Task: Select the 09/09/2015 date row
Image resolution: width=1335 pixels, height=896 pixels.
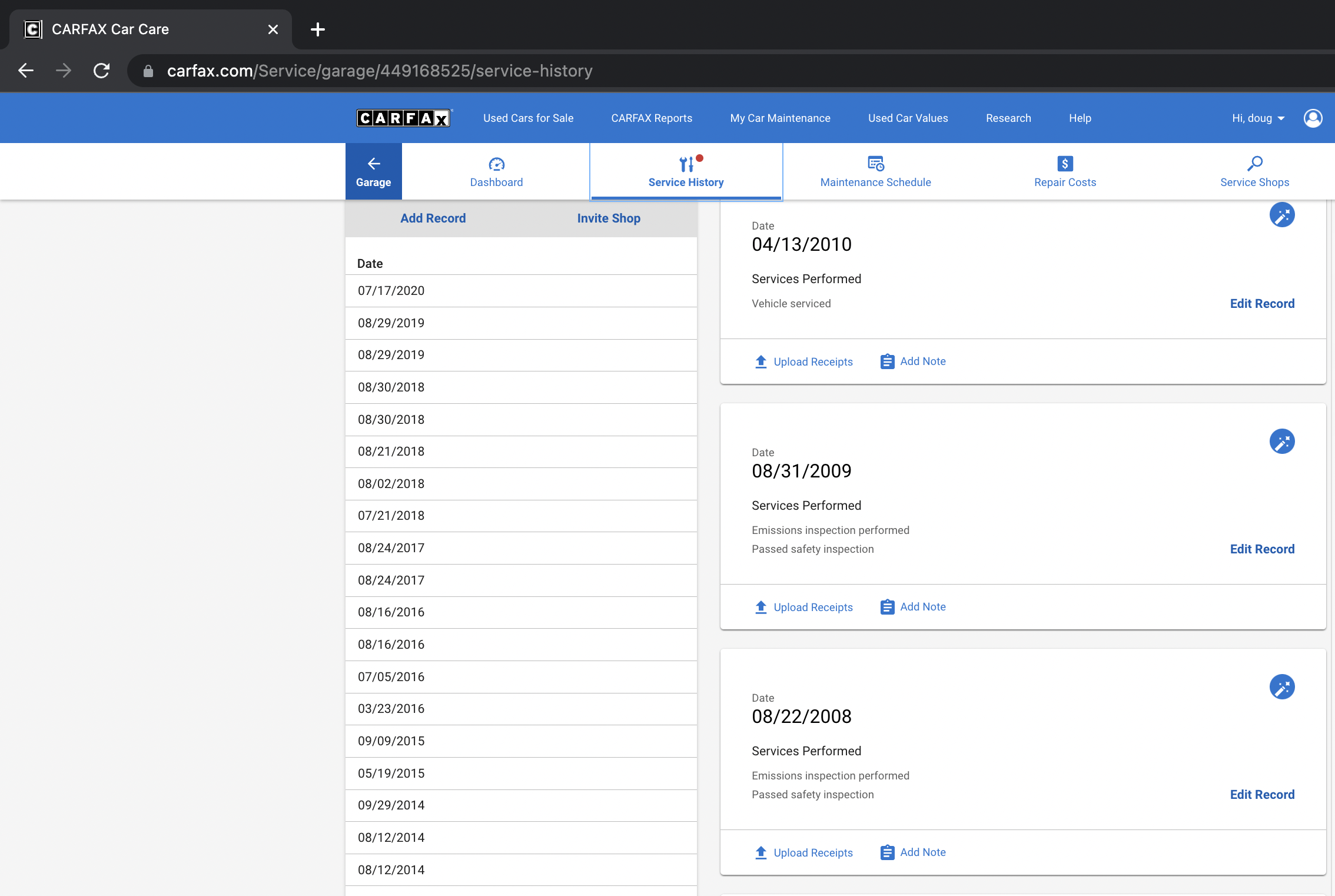Action: [x=521, y=741]
